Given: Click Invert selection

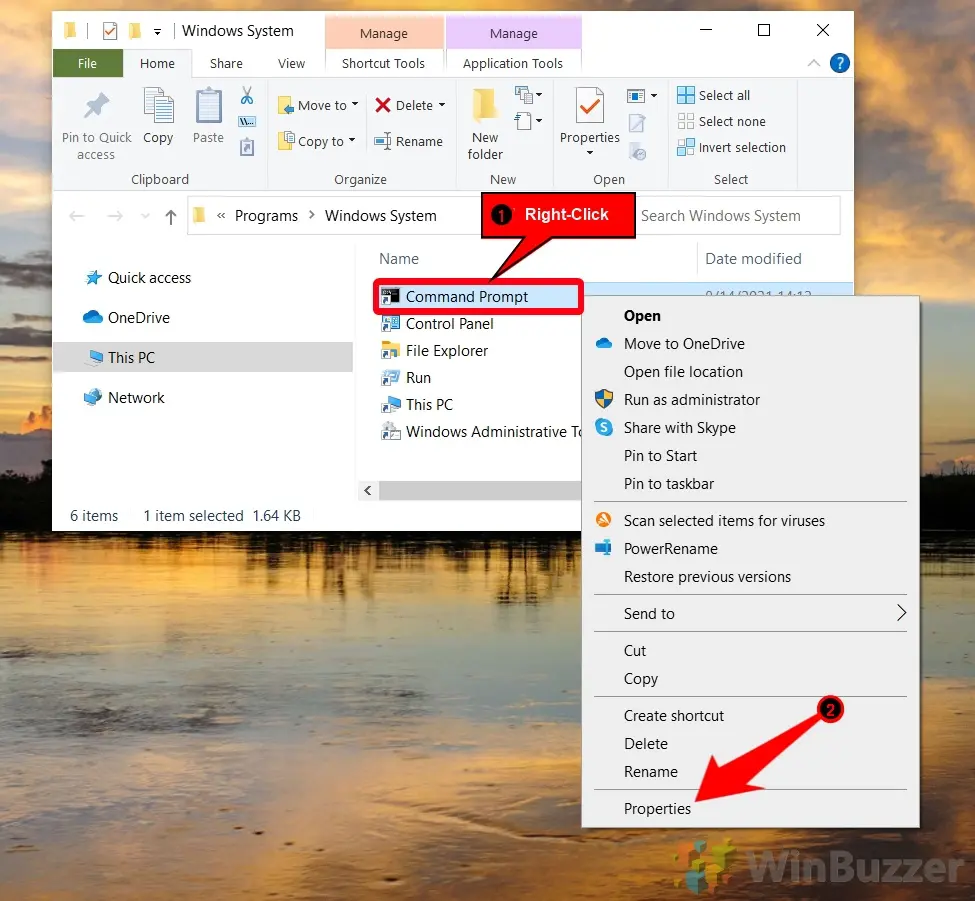Looking at the screenshot, I should tap(731, 147).
